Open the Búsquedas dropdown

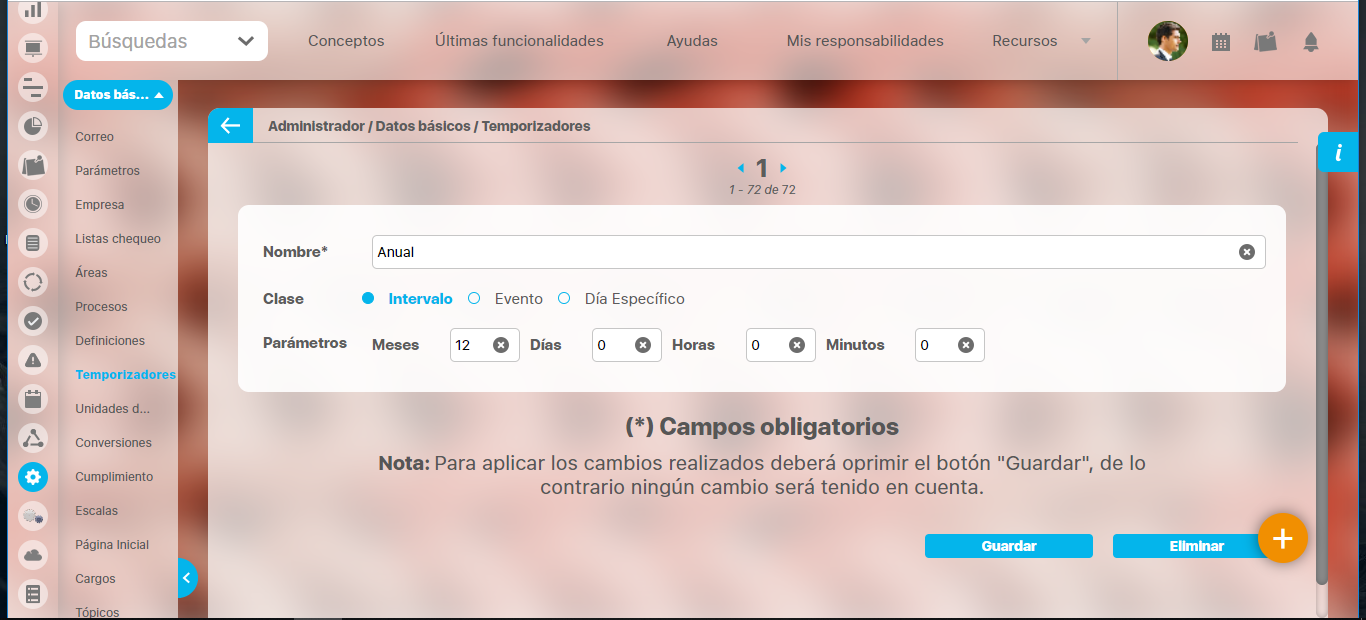click(x=171, y=41)
